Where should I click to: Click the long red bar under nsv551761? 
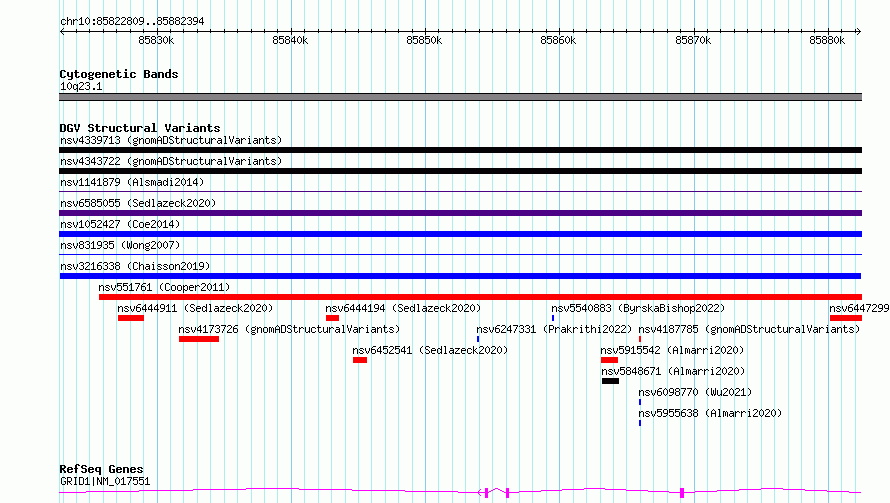[x=480, y=297]
